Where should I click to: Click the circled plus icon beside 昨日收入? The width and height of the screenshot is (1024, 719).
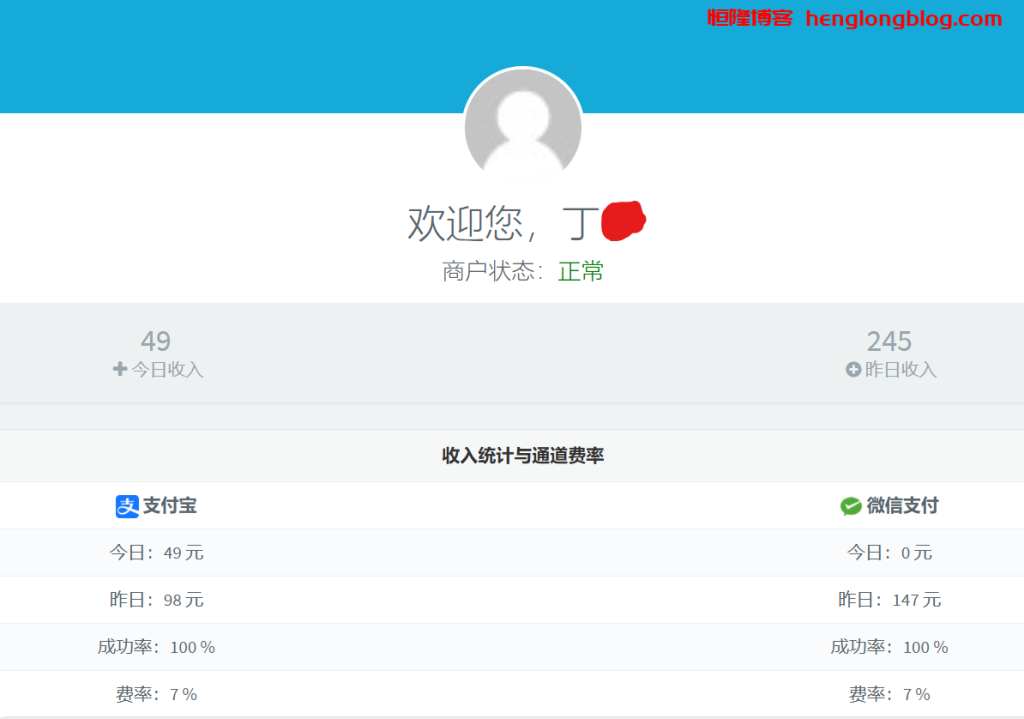(x=851, y=369)
